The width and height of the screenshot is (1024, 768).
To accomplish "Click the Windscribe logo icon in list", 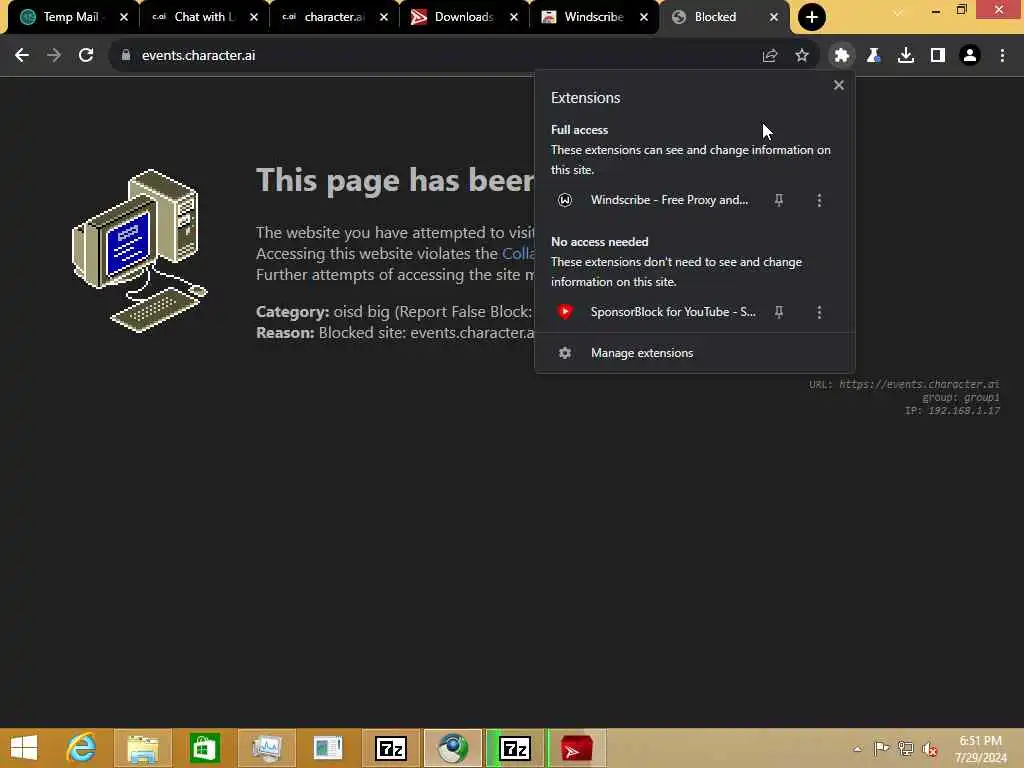I will click(x=565, y=200).
